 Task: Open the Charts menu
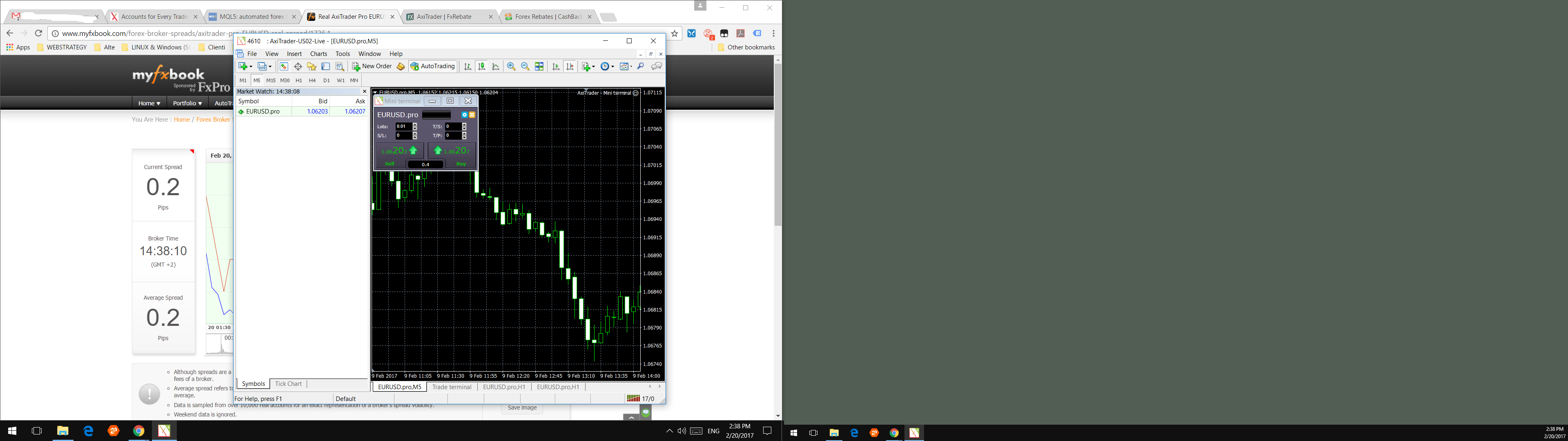tap(318, 53)
